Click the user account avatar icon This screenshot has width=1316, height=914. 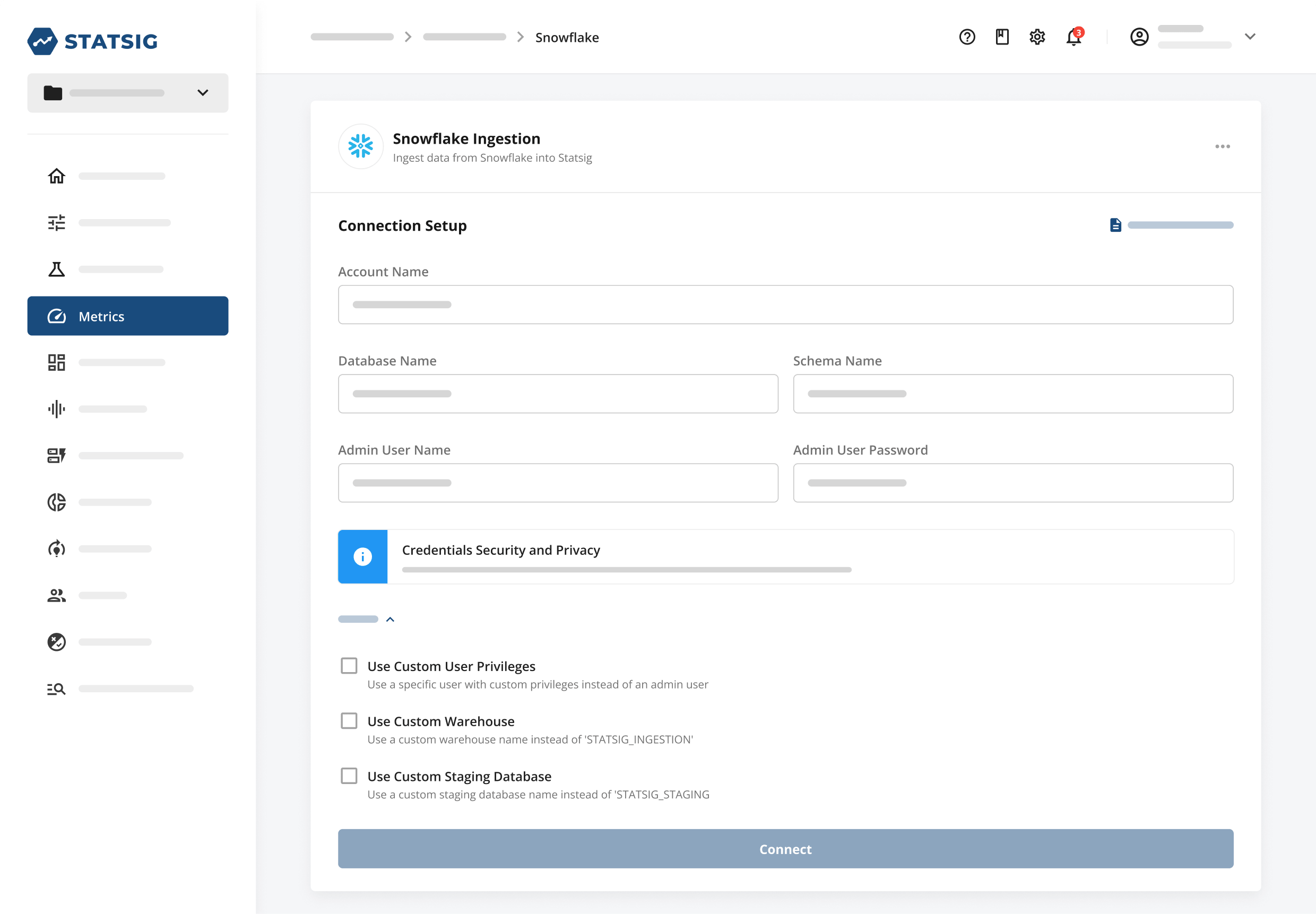pyautogui.click(x=1139, y=37)
